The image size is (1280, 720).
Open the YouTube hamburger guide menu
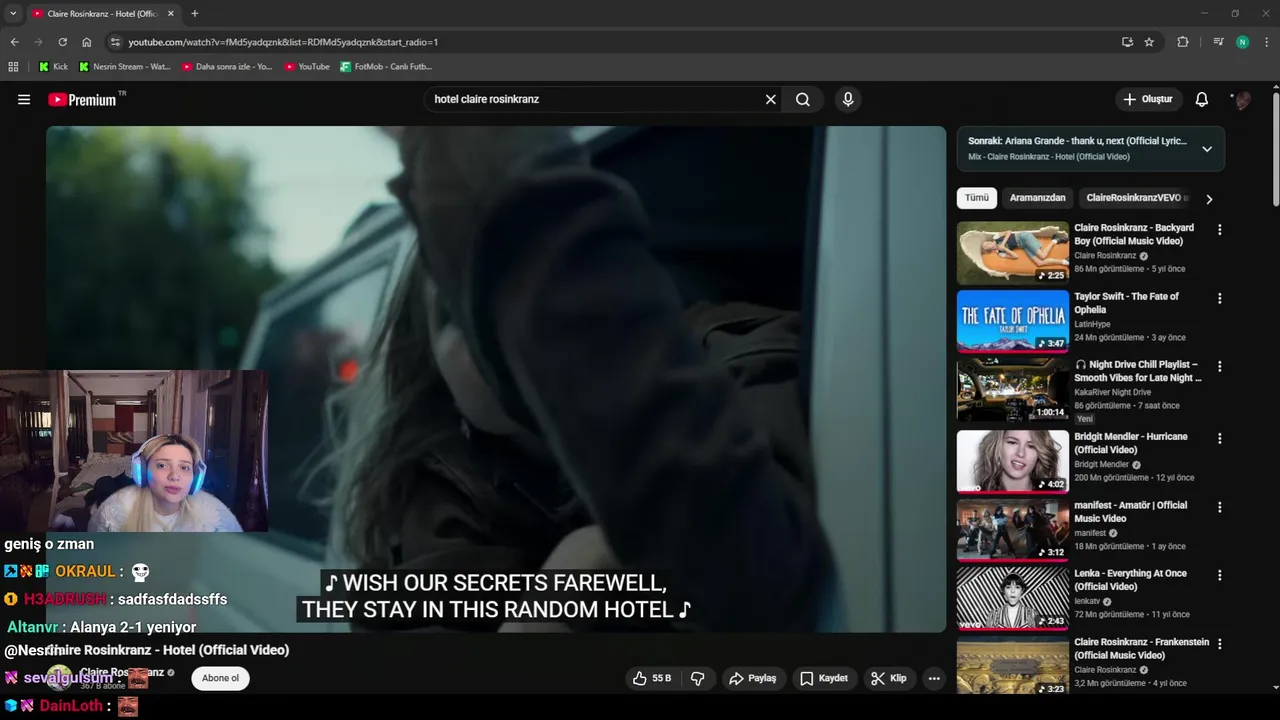click(x=24, y=100)
